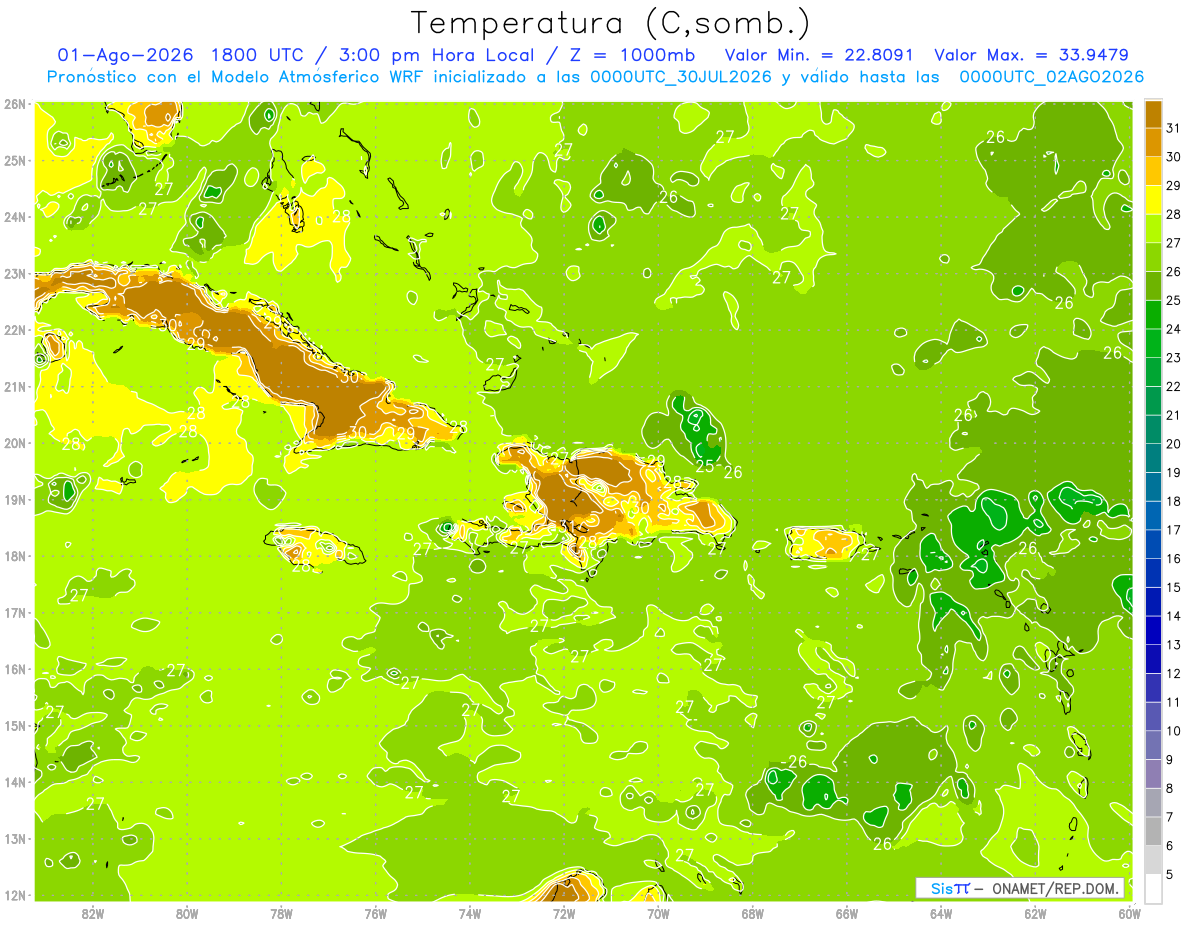
Task: Click the "68W" longitude axis label
Action: 753,912
